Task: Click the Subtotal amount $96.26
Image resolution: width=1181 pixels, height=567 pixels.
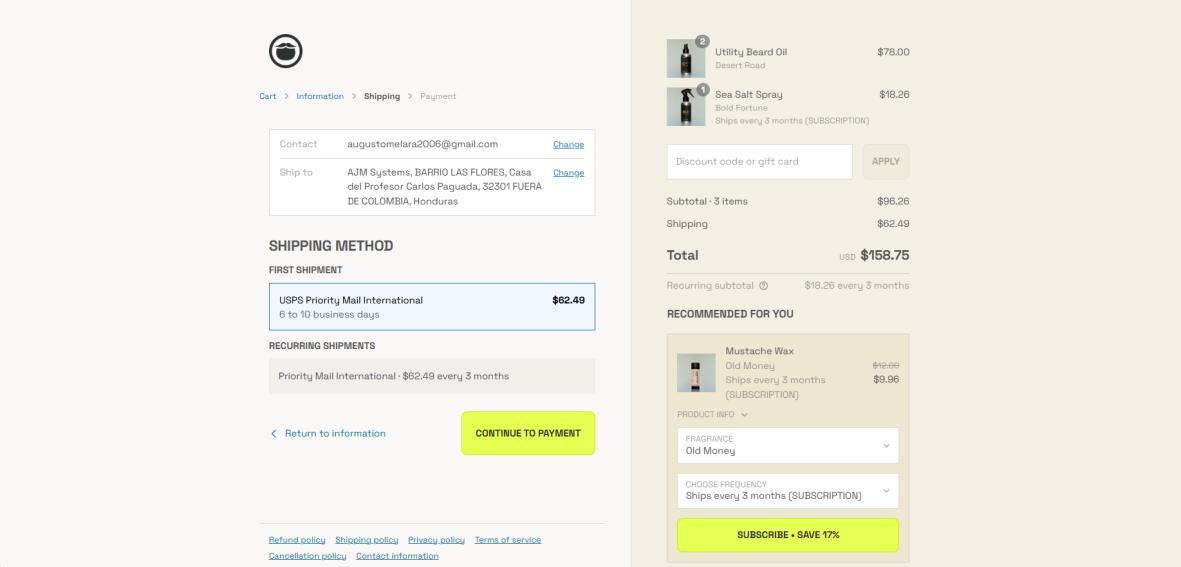Action: [893, 202]
